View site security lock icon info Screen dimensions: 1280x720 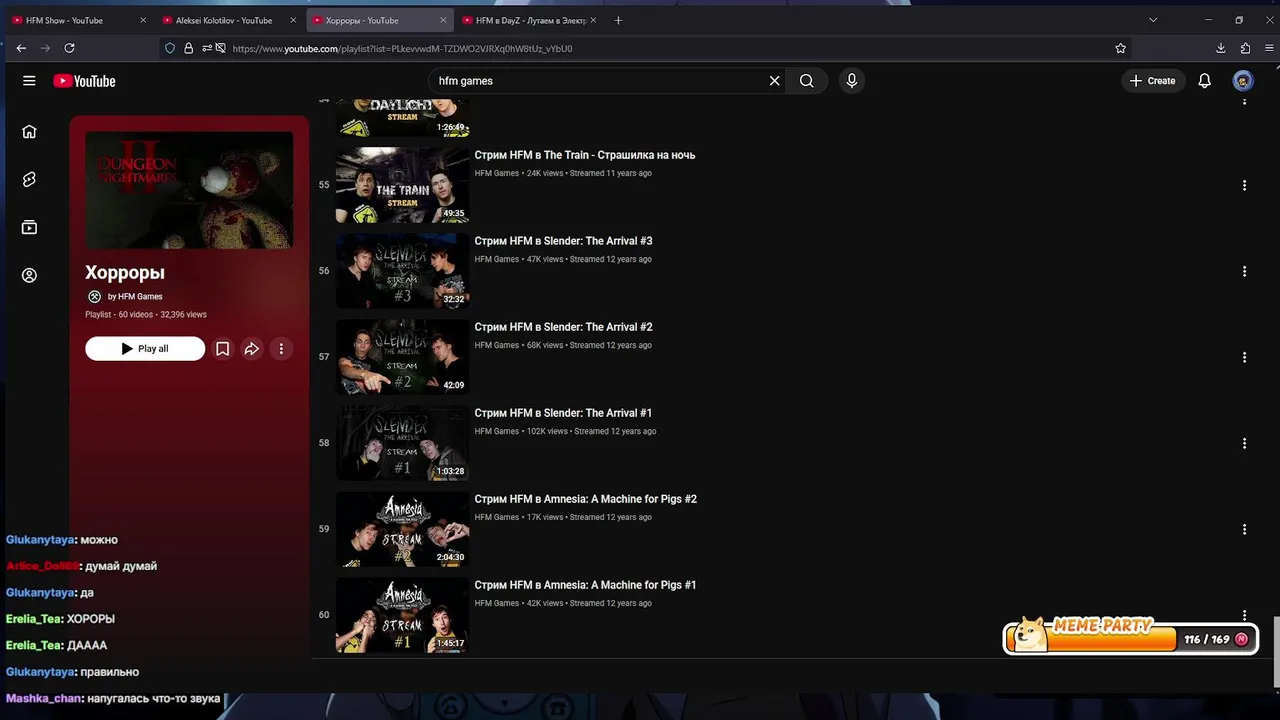pyautogui.click(x=188, y=48)
